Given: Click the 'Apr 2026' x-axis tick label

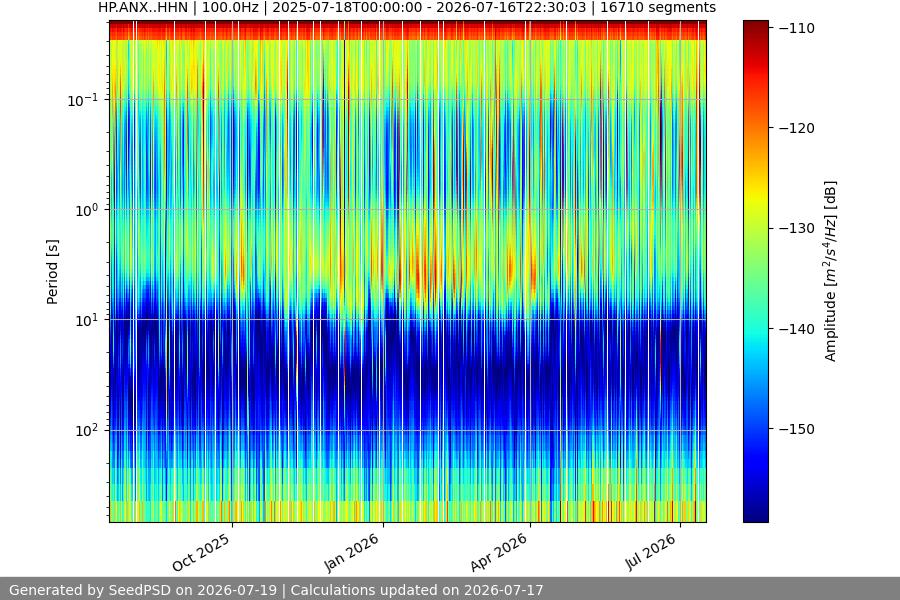Looking at the screenshot, I should click(x=499, y=552).
